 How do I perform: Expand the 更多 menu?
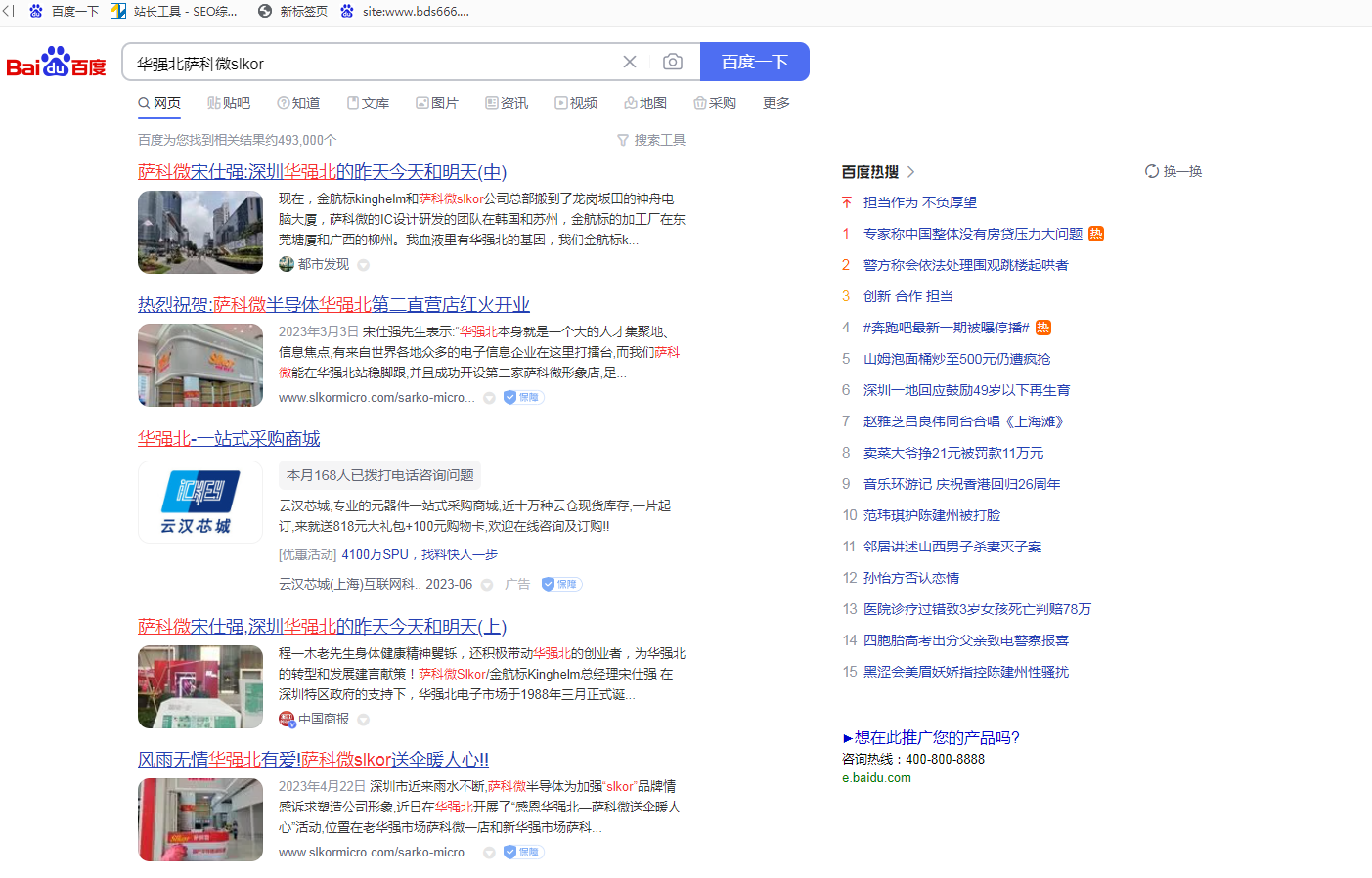click(776, 103)
